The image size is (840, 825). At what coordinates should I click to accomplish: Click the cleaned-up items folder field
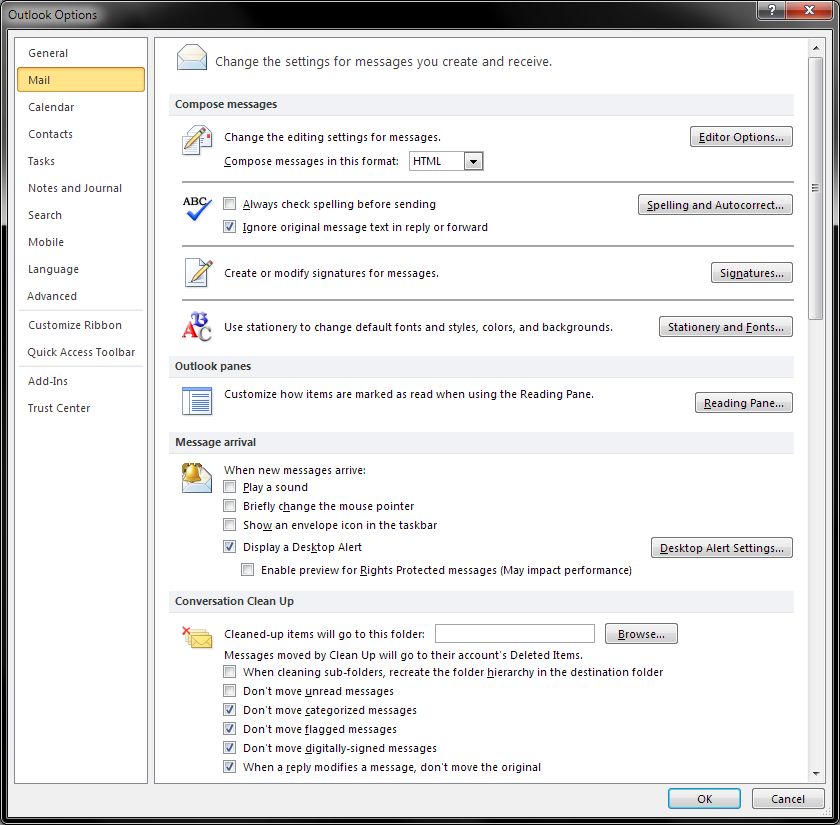coord(514,633)
